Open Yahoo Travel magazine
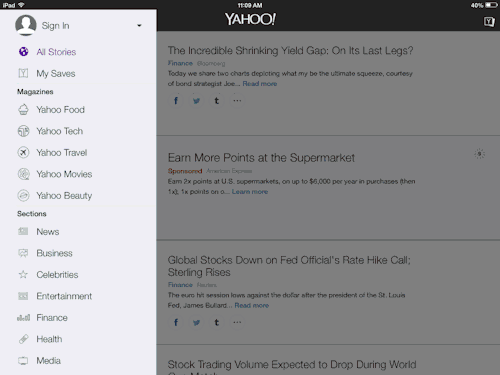 [x=62, y=153]
